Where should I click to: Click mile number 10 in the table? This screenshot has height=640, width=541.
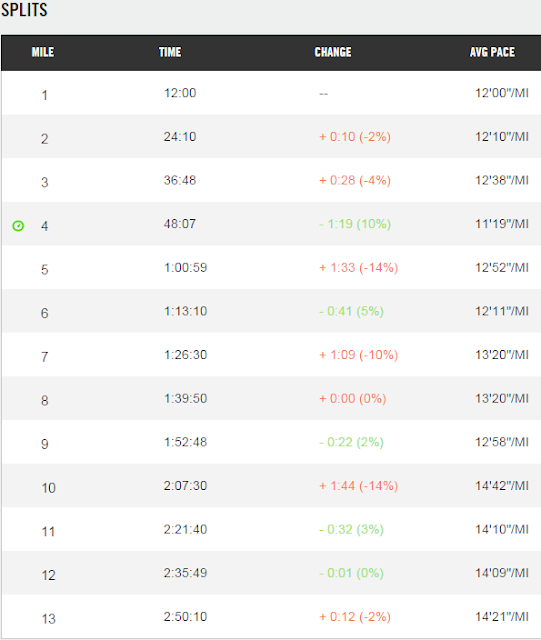click(x=48, y=488)
